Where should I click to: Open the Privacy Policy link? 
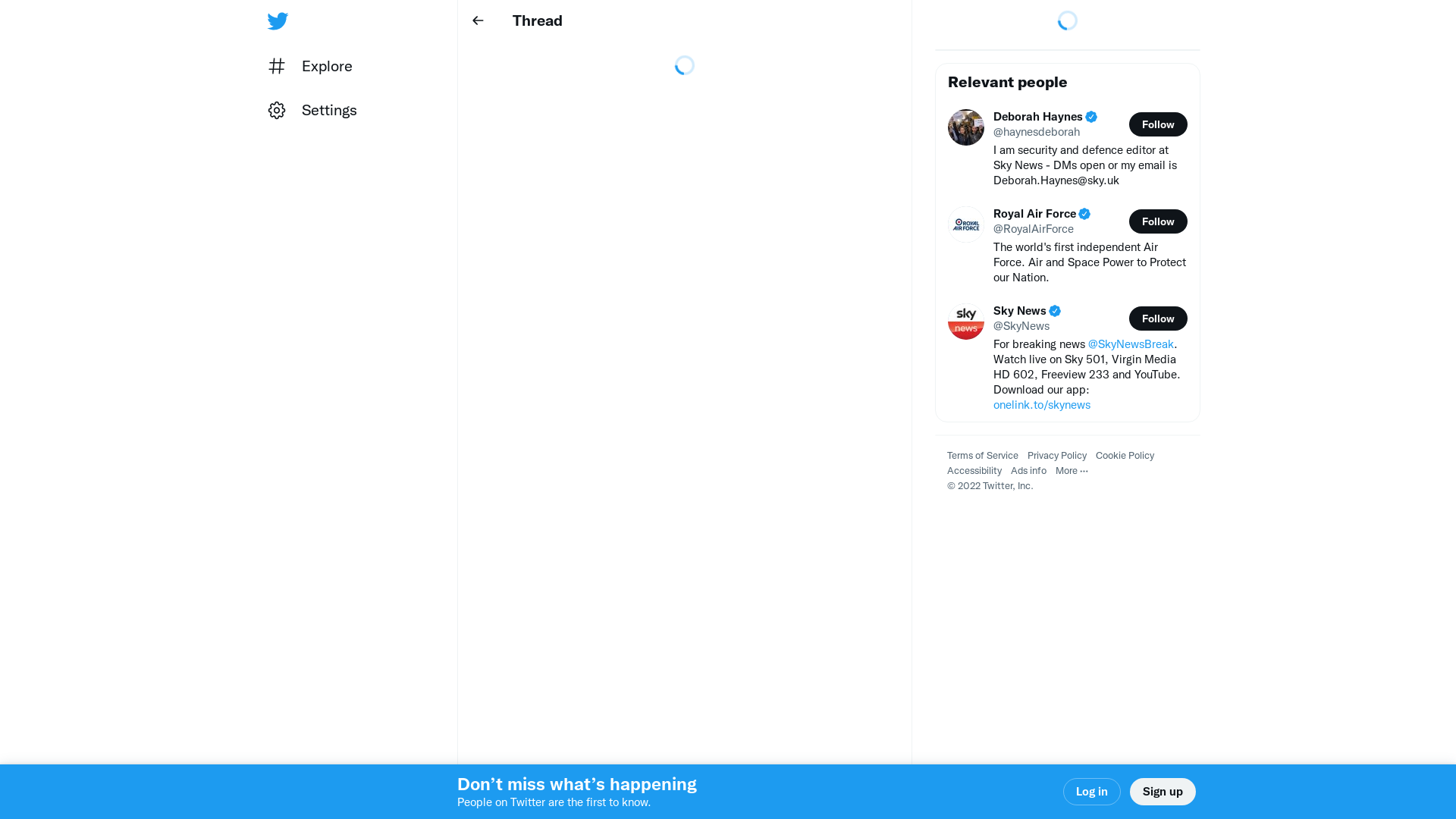pyautogui.click(x=1056, y=456)
